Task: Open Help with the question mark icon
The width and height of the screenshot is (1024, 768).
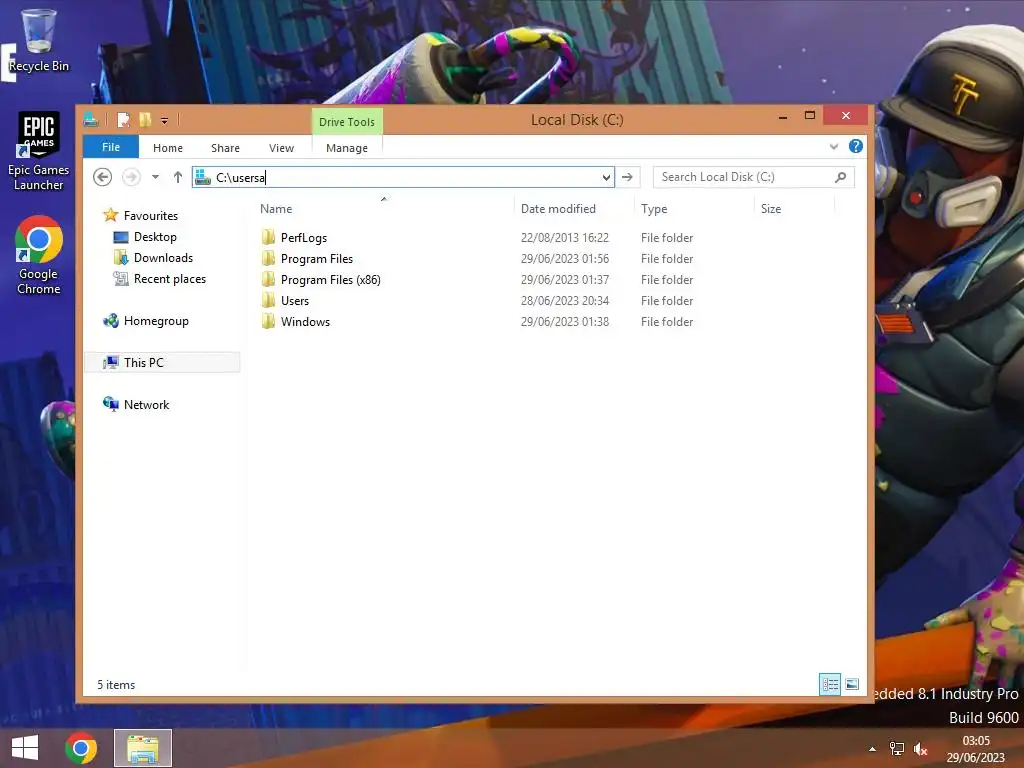Action: [x=856, y=146]
